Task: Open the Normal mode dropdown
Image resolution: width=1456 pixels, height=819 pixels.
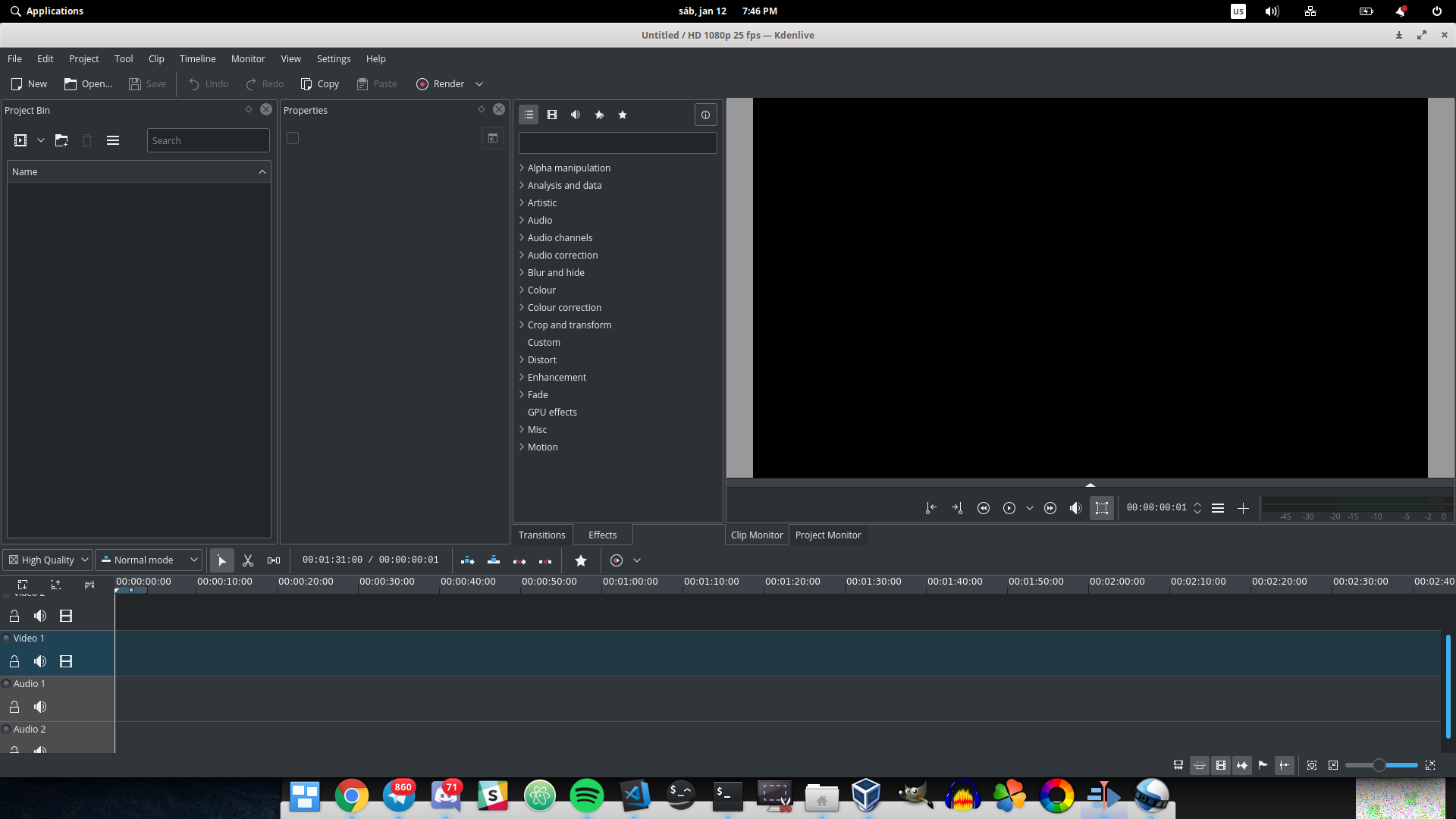Action: point(149,560)
